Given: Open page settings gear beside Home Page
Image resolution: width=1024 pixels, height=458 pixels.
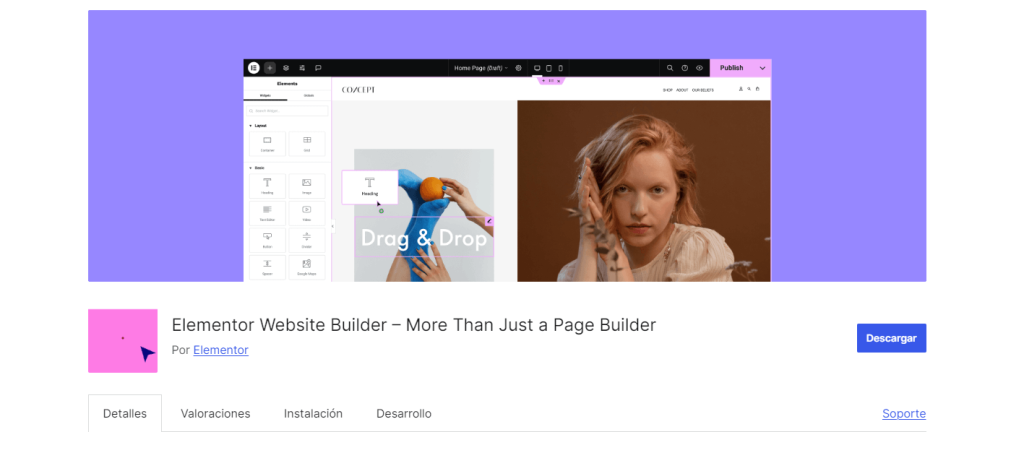Looking at the screenshot, I should pos(519,68).
